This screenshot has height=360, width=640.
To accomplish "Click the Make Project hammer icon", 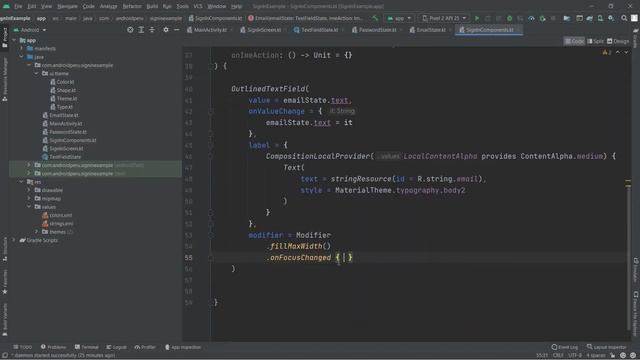I will pos(375,18).
